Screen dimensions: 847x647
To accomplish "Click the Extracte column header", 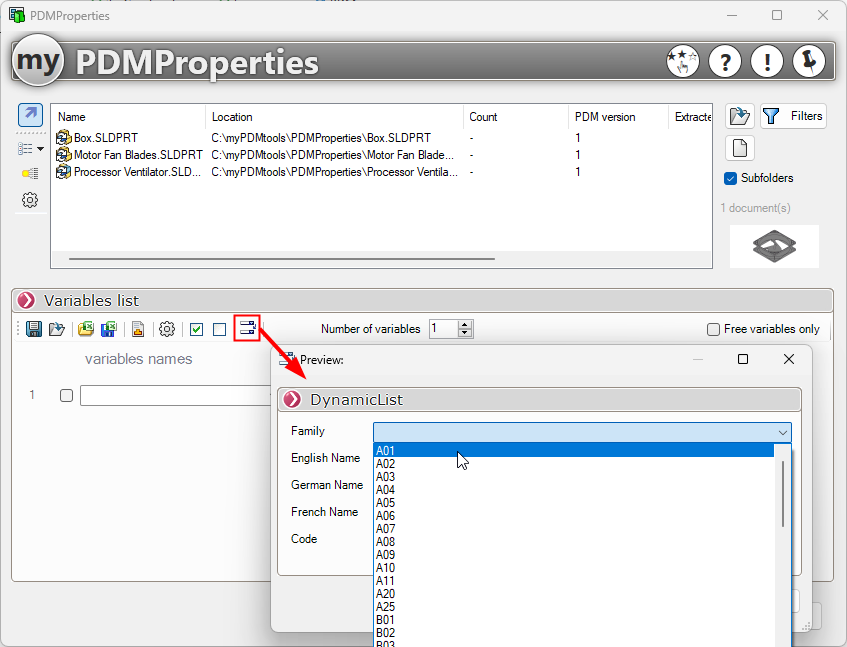I will 690,117.
